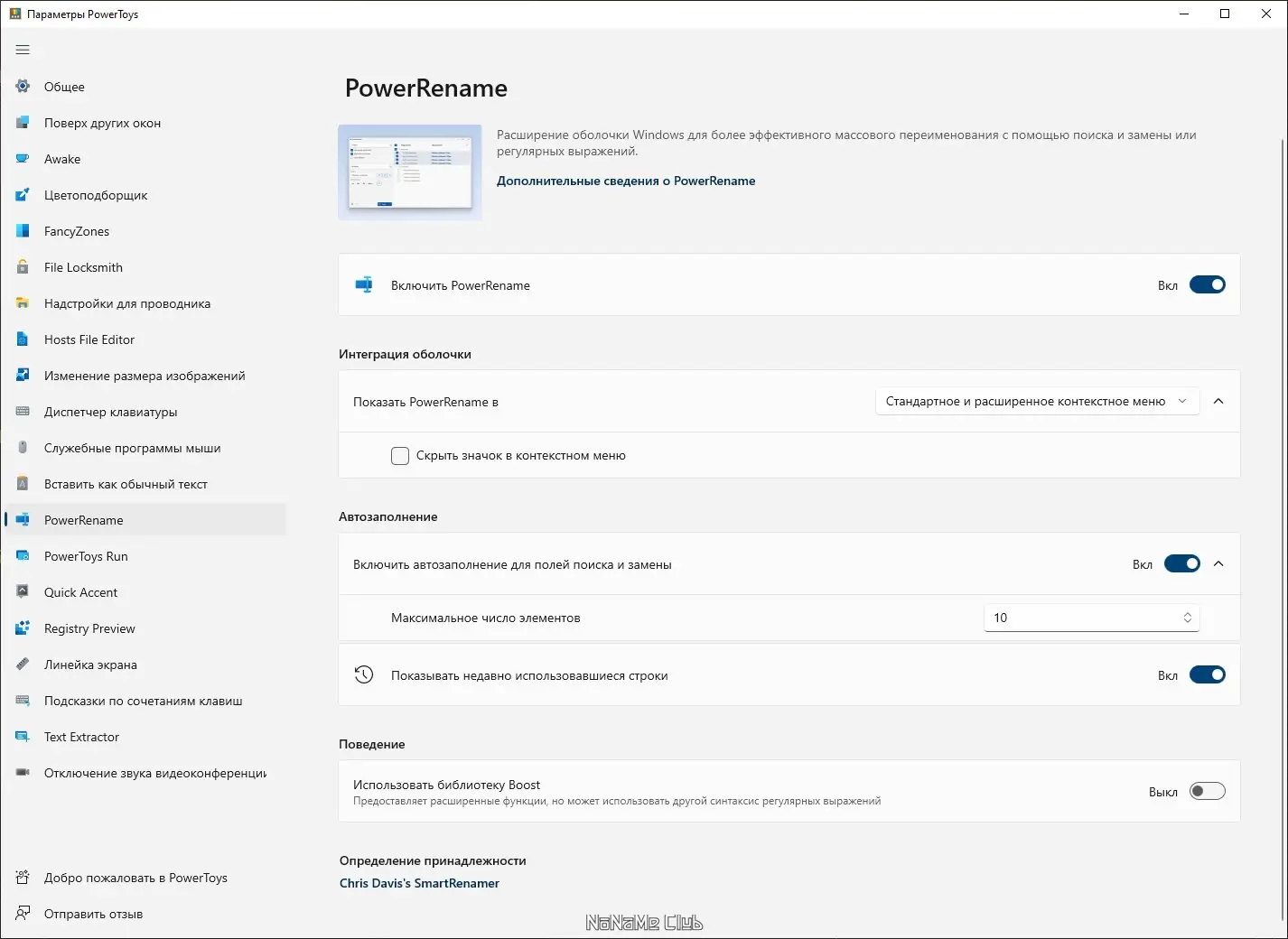Enable the Использовать библиотеку Boost toggle

(x=1207, y=792)
